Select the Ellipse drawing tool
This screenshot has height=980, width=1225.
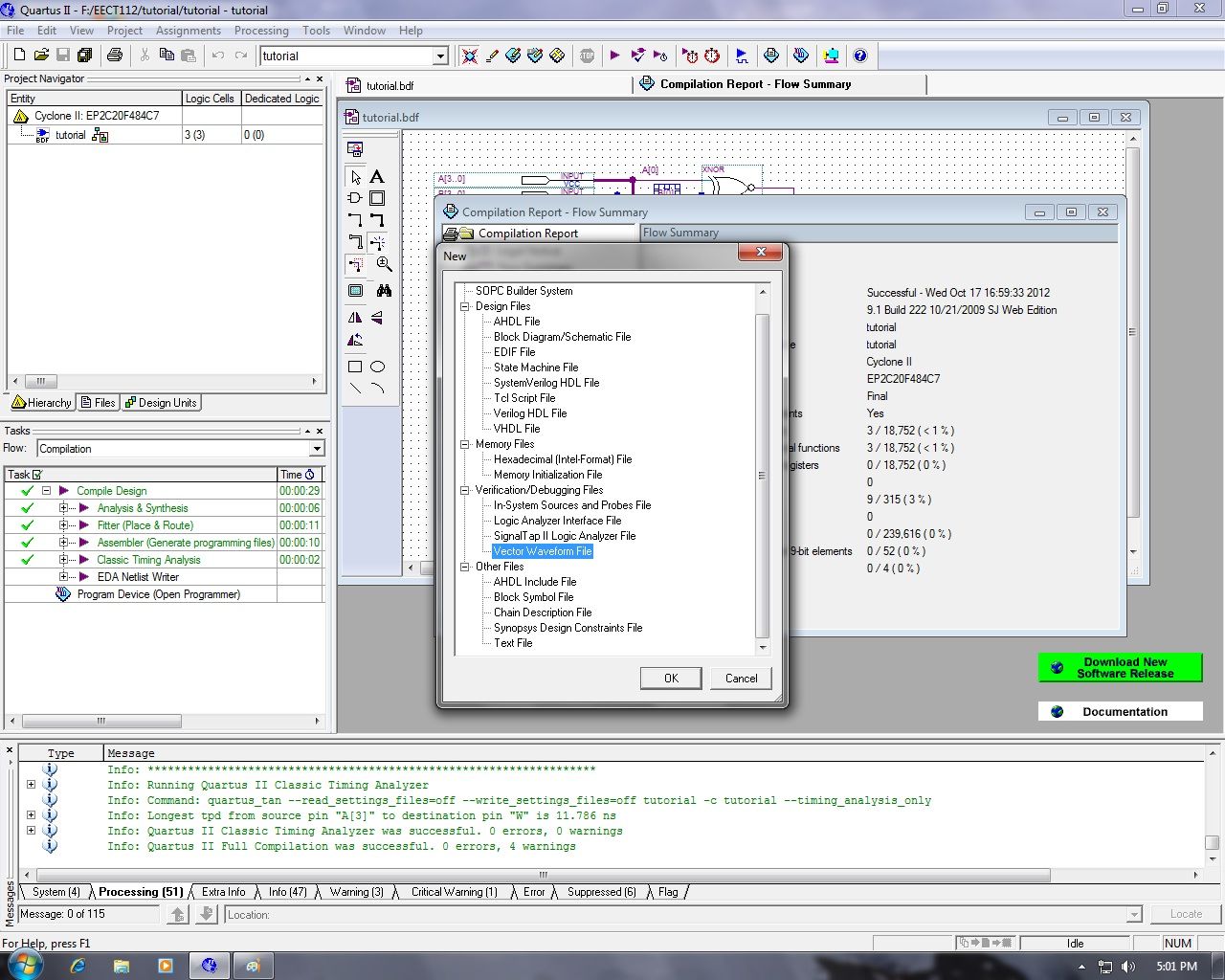click(x=378, y=365)
